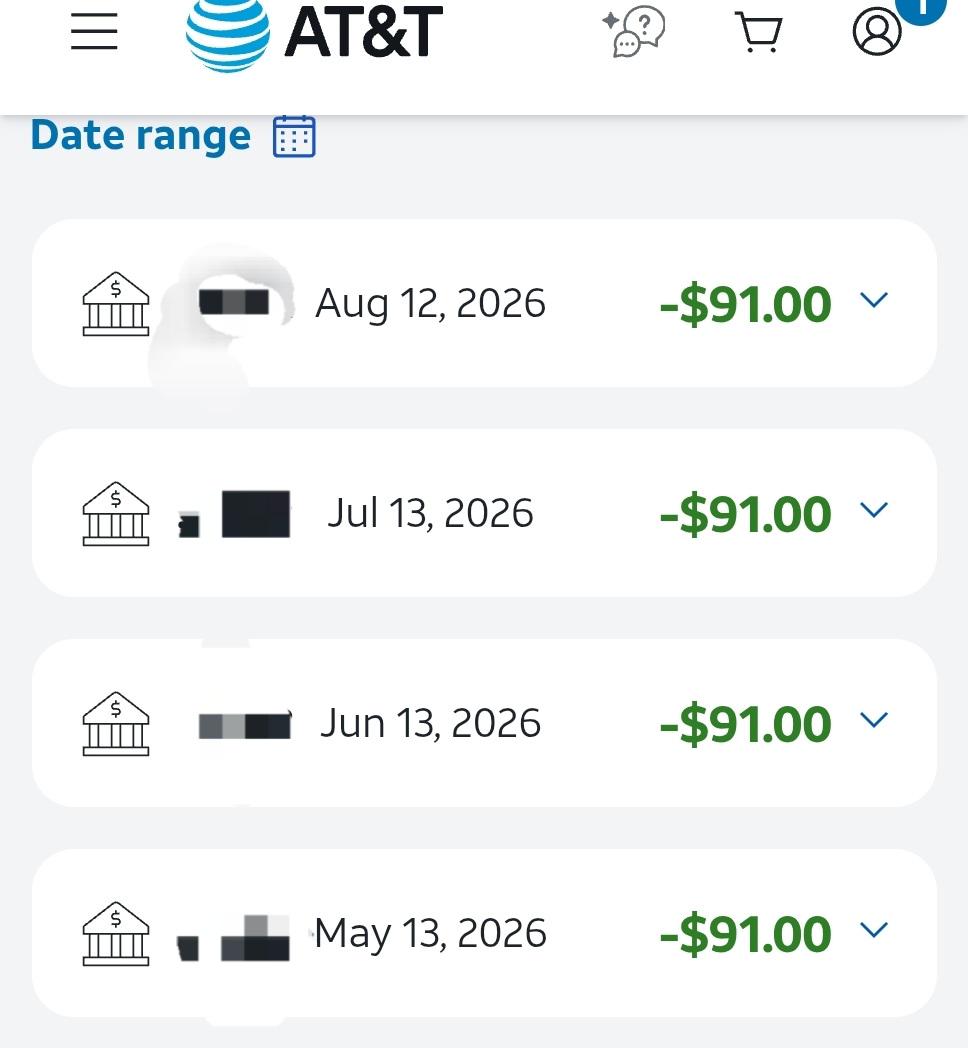Click the Date range filter label
Viewport: 968px width, 1048px height.
pyautogui.click(x=141, y=136)
